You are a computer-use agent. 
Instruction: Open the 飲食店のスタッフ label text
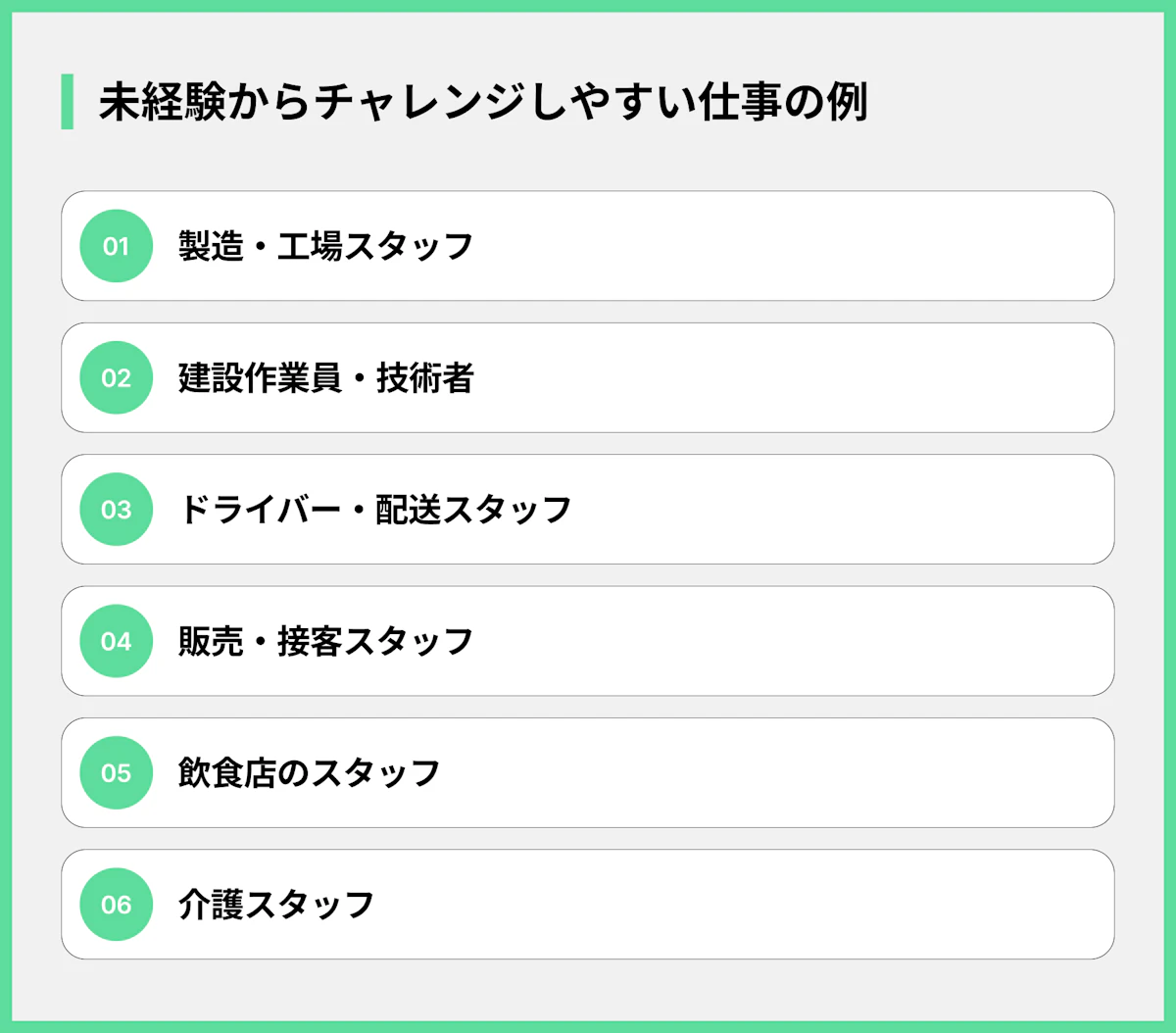click(x=309, y=772)
